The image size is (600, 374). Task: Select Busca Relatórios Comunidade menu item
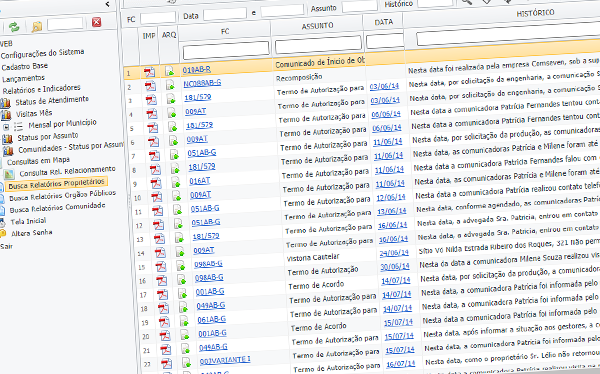point(57,208)
